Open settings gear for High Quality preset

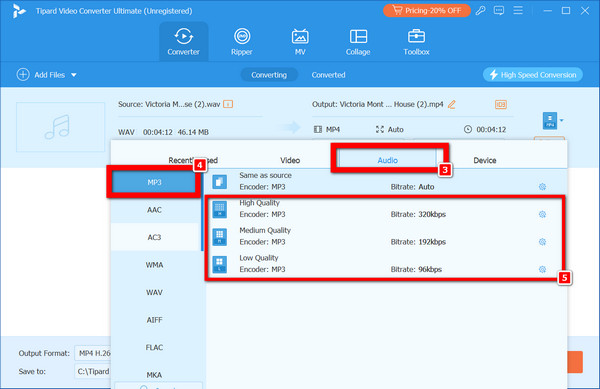[542, 214]
